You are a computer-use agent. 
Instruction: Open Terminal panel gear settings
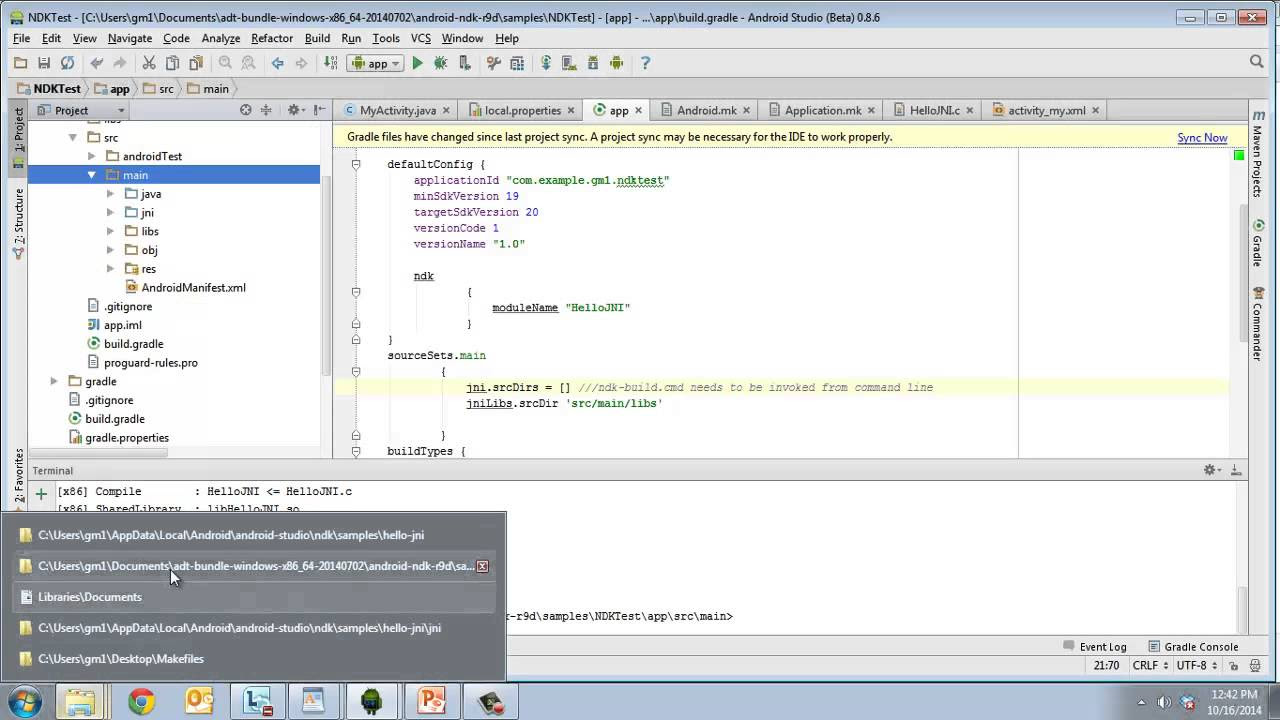tap(1211, 470)
